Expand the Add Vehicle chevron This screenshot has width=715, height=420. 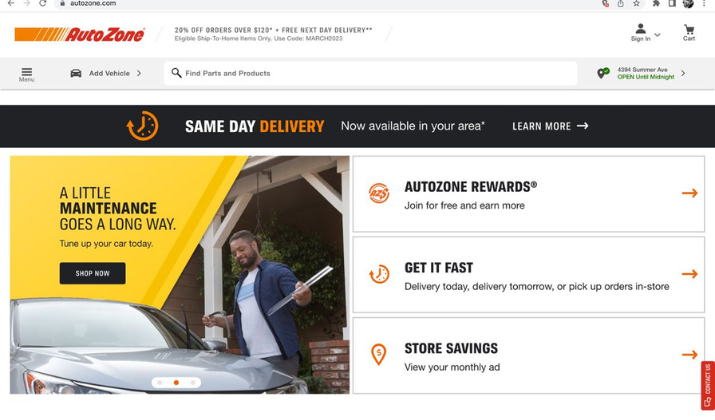139,73
